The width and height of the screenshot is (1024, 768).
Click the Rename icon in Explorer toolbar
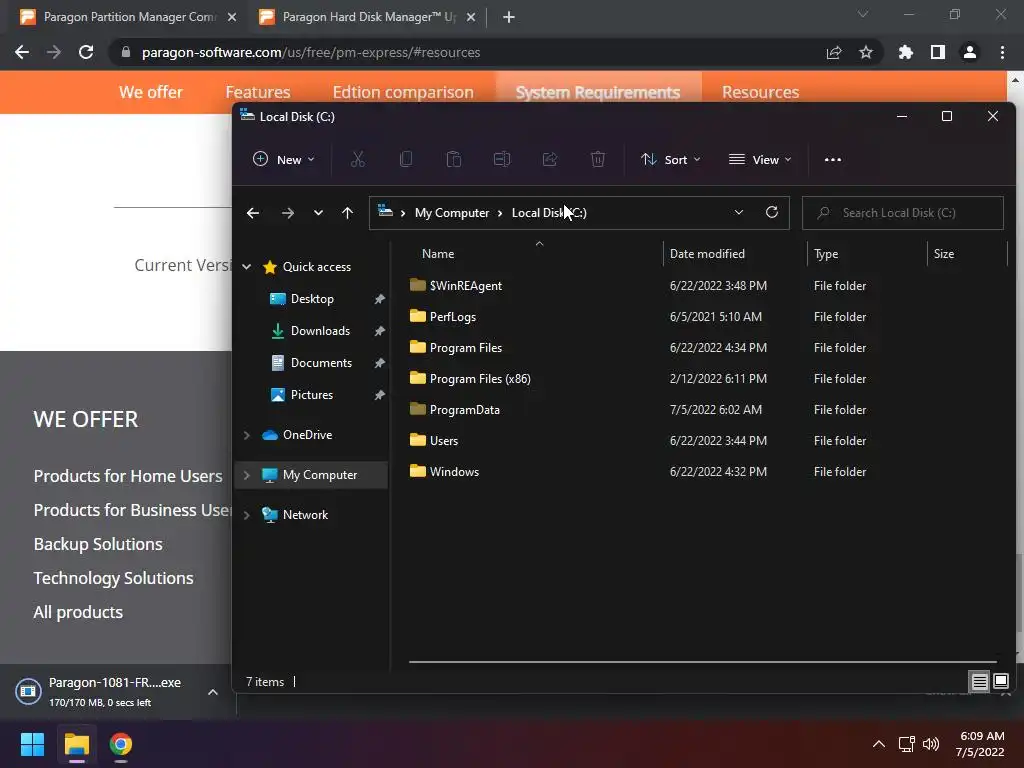coord(502,159)
